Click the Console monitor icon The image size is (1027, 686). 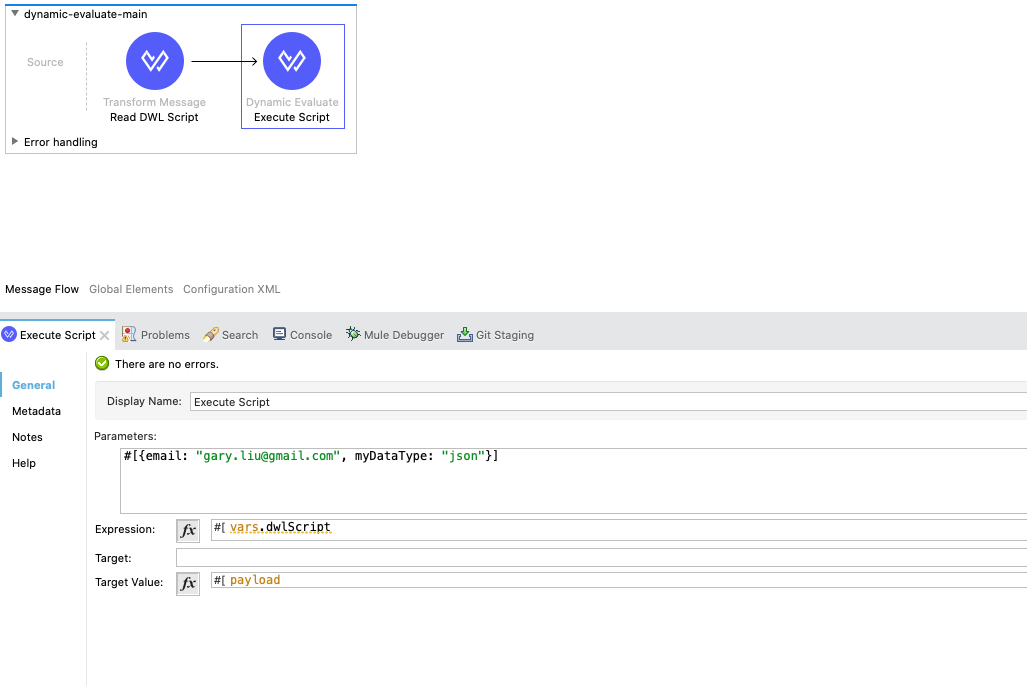pyautogui.click(x=279, y=334)
